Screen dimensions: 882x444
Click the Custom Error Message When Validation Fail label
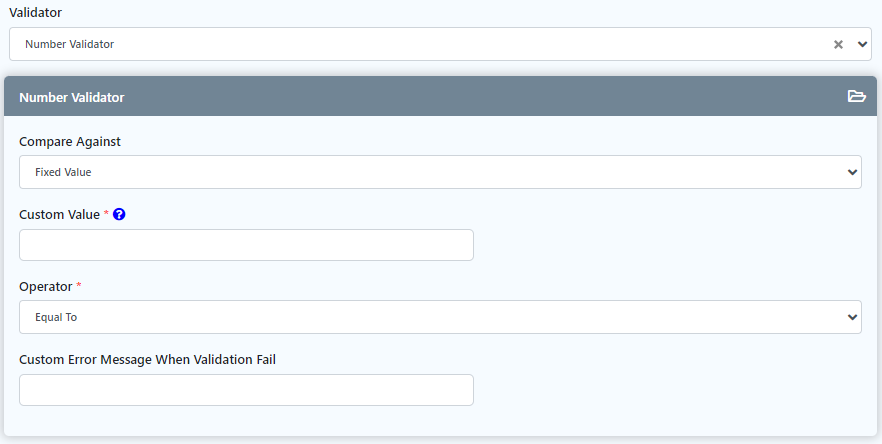tap(147, 359)
